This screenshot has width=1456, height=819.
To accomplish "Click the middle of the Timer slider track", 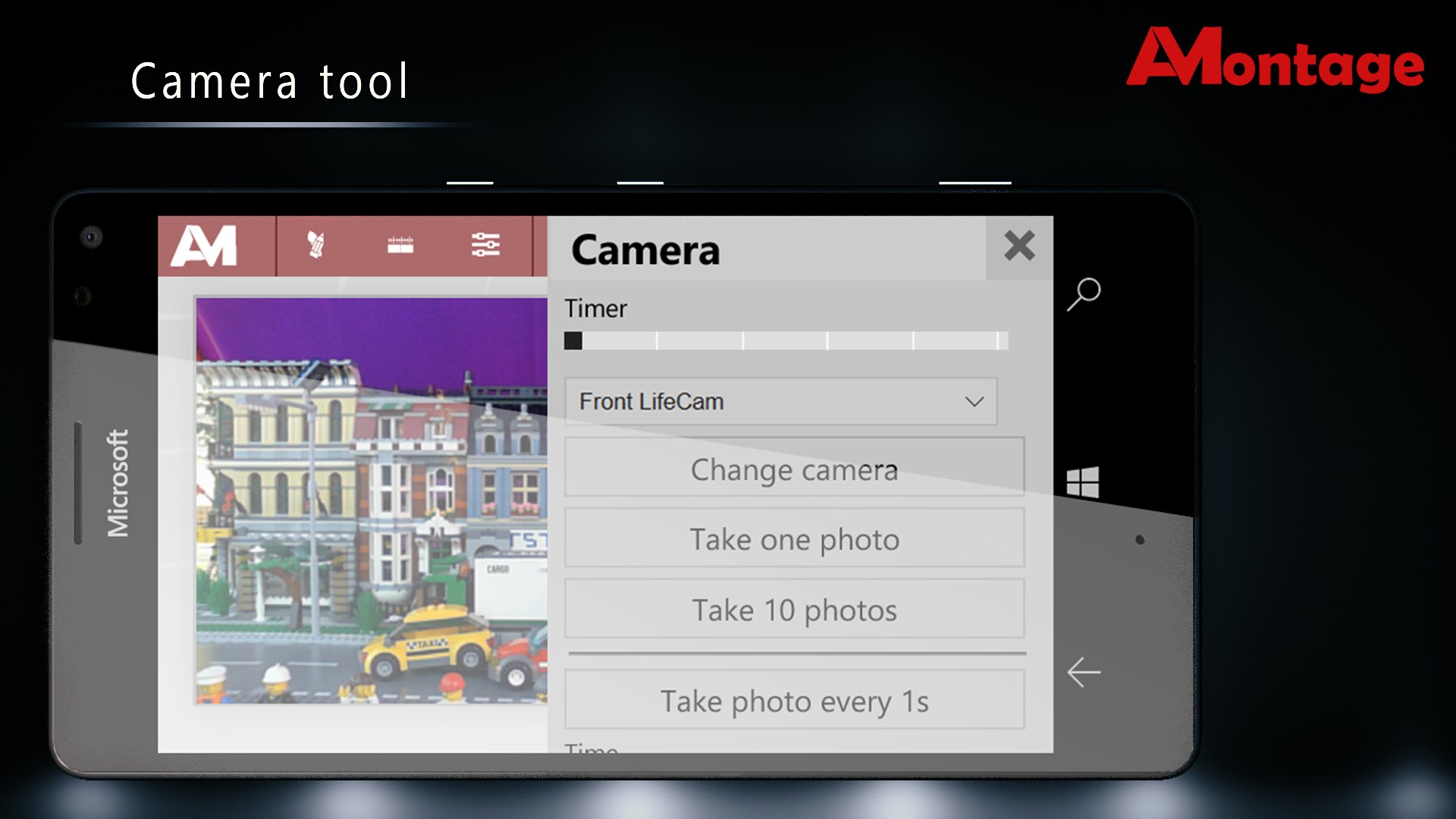I will point(786,340).
